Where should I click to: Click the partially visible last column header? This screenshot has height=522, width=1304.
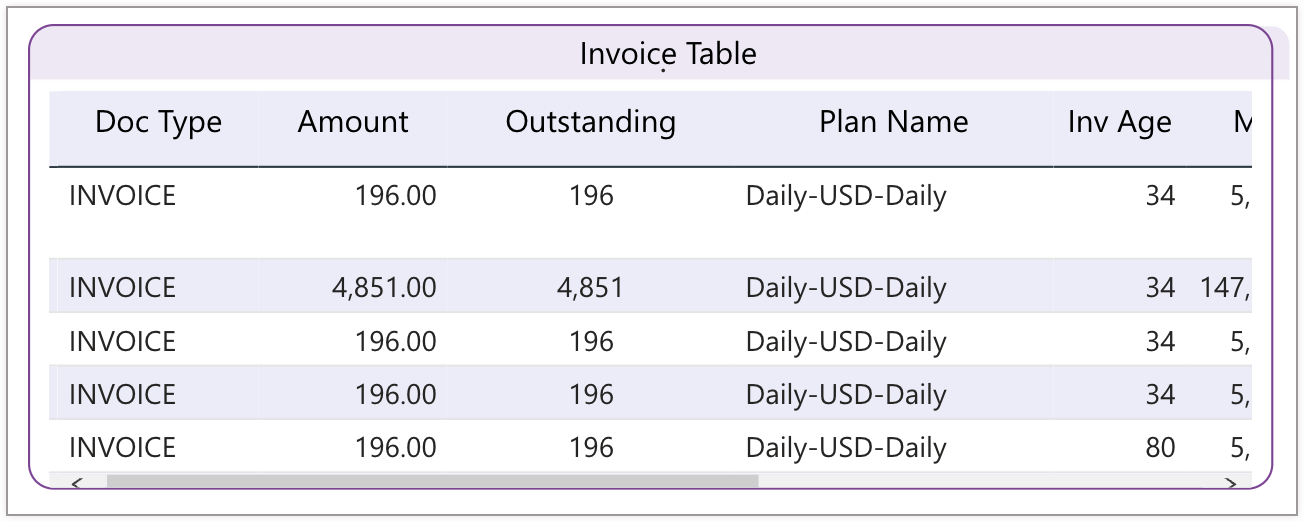coord(1242,122)
